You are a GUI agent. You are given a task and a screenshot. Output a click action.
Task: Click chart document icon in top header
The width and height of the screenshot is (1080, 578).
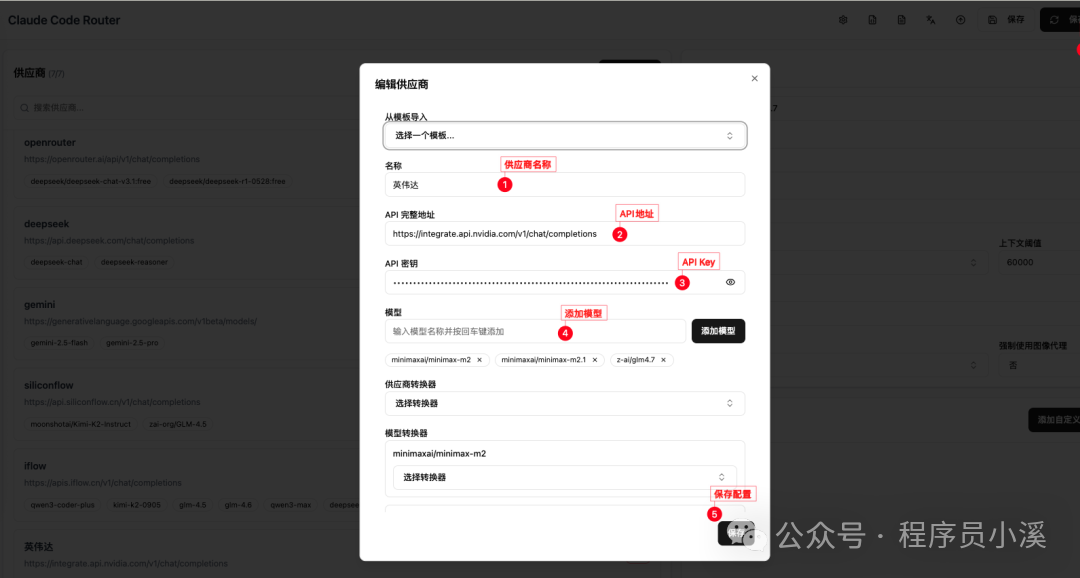[872, 20]
